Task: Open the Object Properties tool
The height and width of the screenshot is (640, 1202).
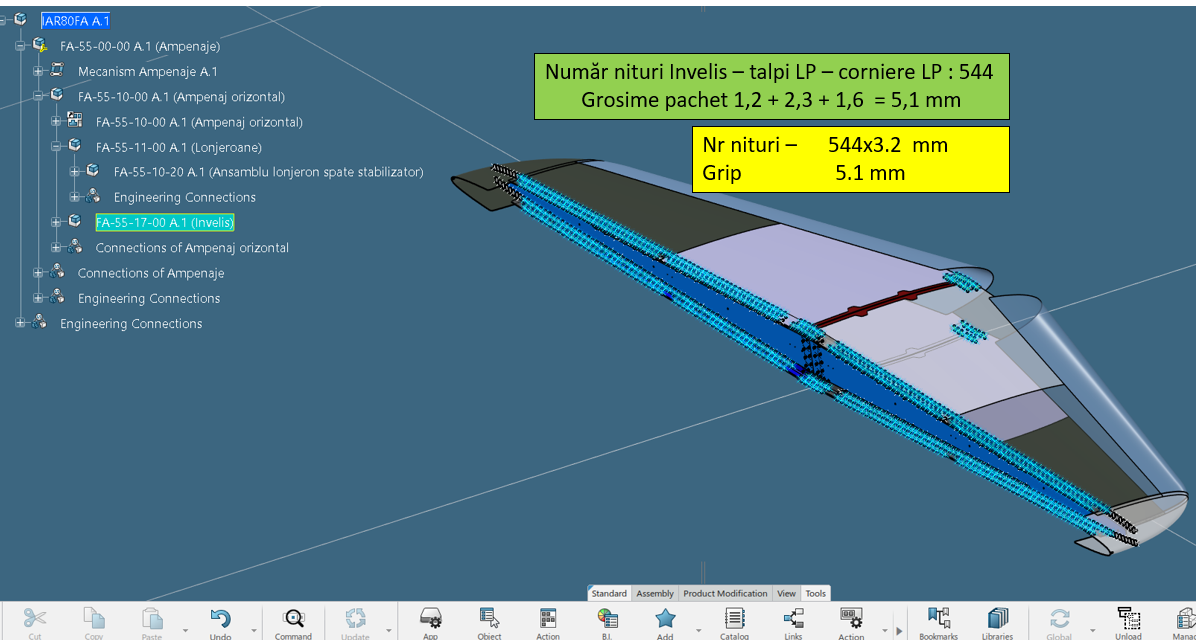Action: [489, 619]
